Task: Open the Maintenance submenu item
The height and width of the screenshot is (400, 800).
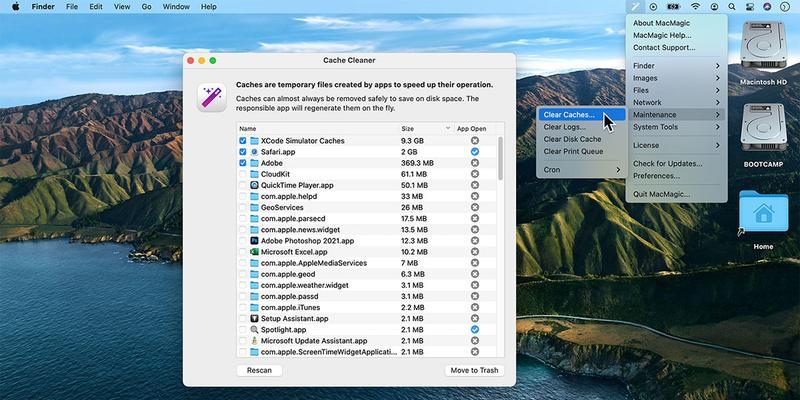Action: pyautogui.click(x=676, y=114)
